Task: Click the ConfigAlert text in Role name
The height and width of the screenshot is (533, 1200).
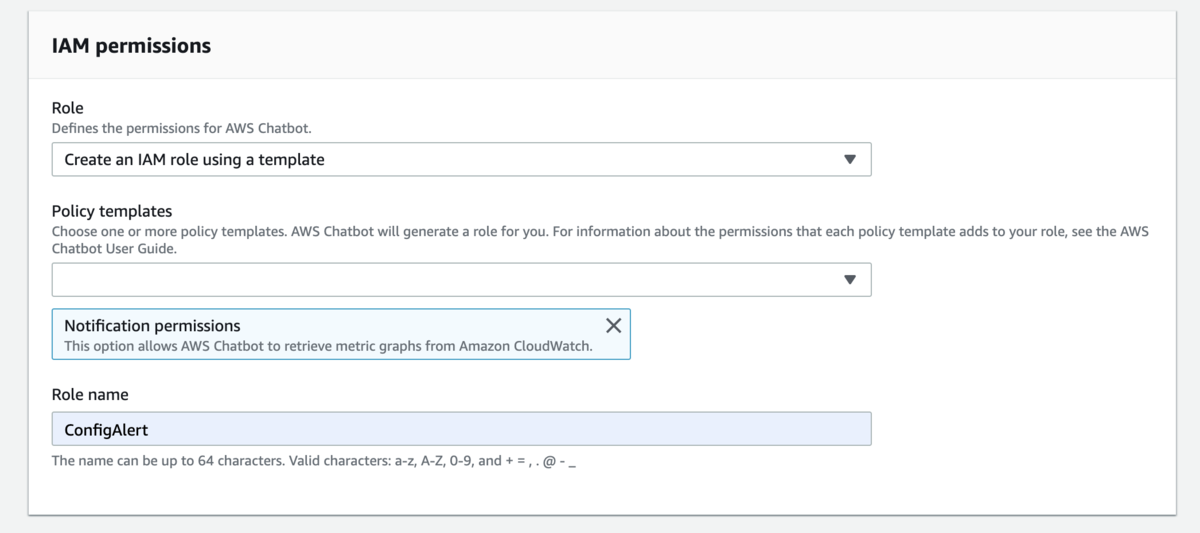Action: pos(106,430)
